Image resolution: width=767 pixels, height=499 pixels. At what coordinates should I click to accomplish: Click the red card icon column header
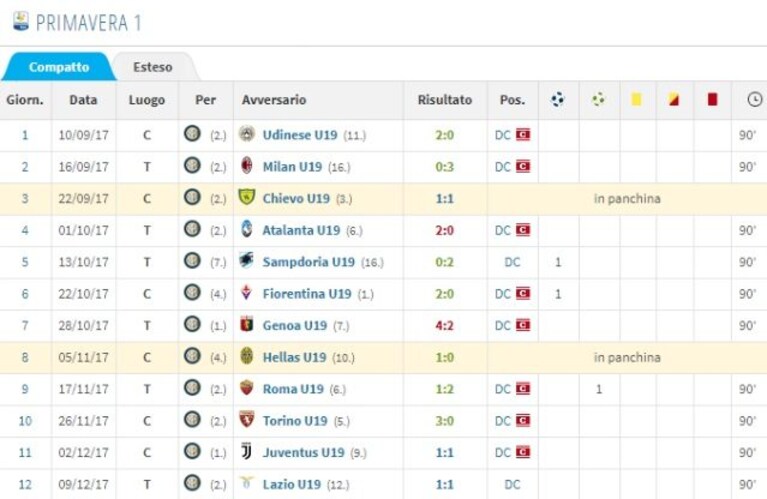coord(712,100)
